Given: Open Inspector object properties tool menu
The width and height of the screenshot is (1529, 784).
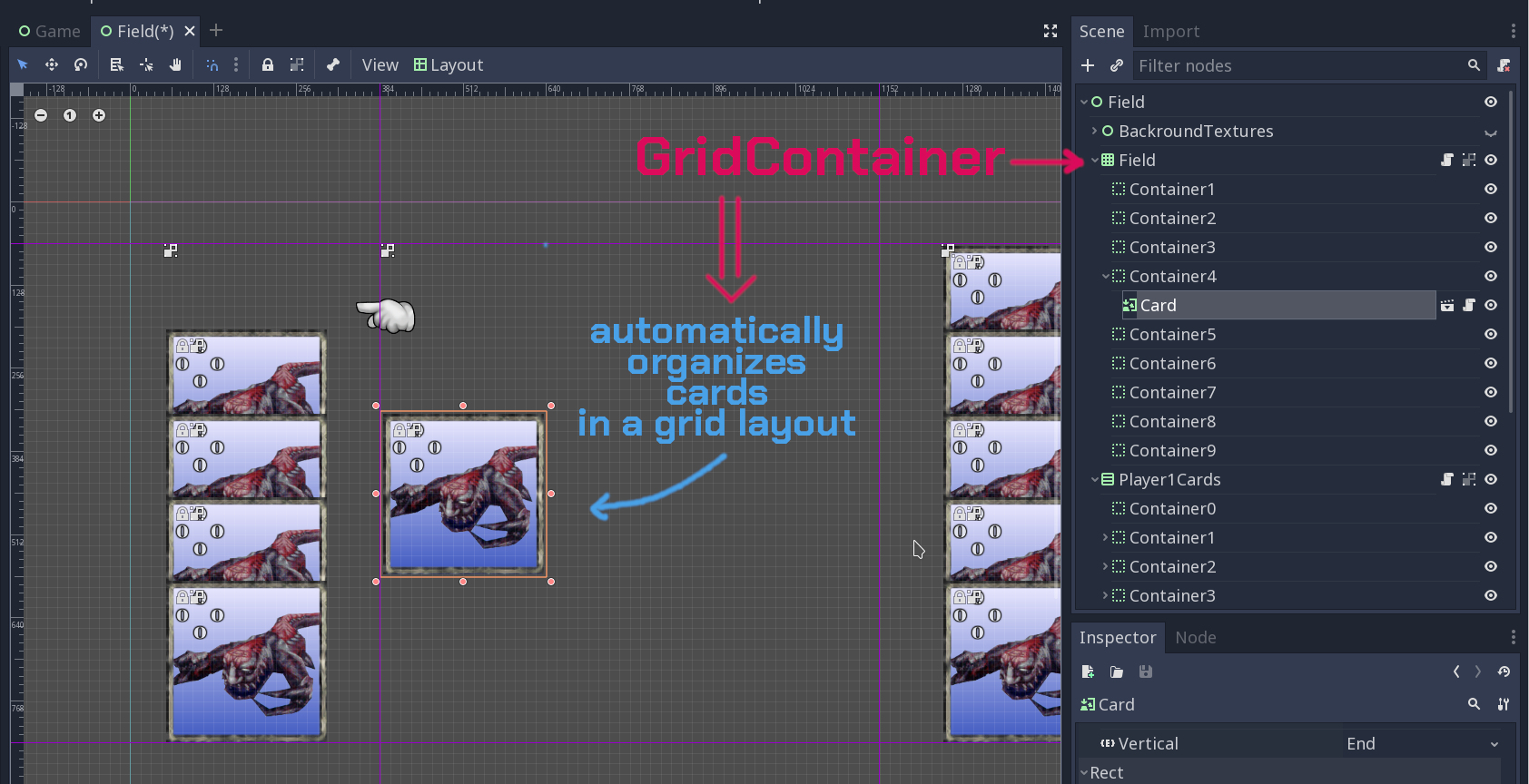Looking at the screenshot, I should tap(1504, 704).
